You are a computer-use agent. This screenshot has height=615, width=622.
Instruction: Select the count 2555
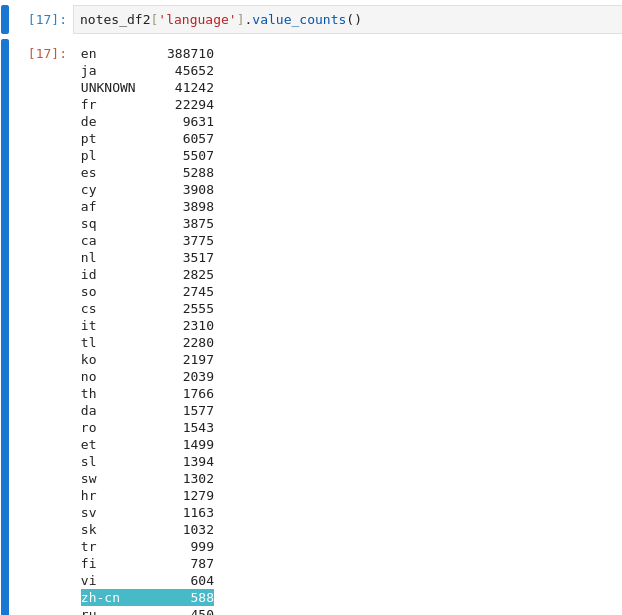click(x=198, y=309)
